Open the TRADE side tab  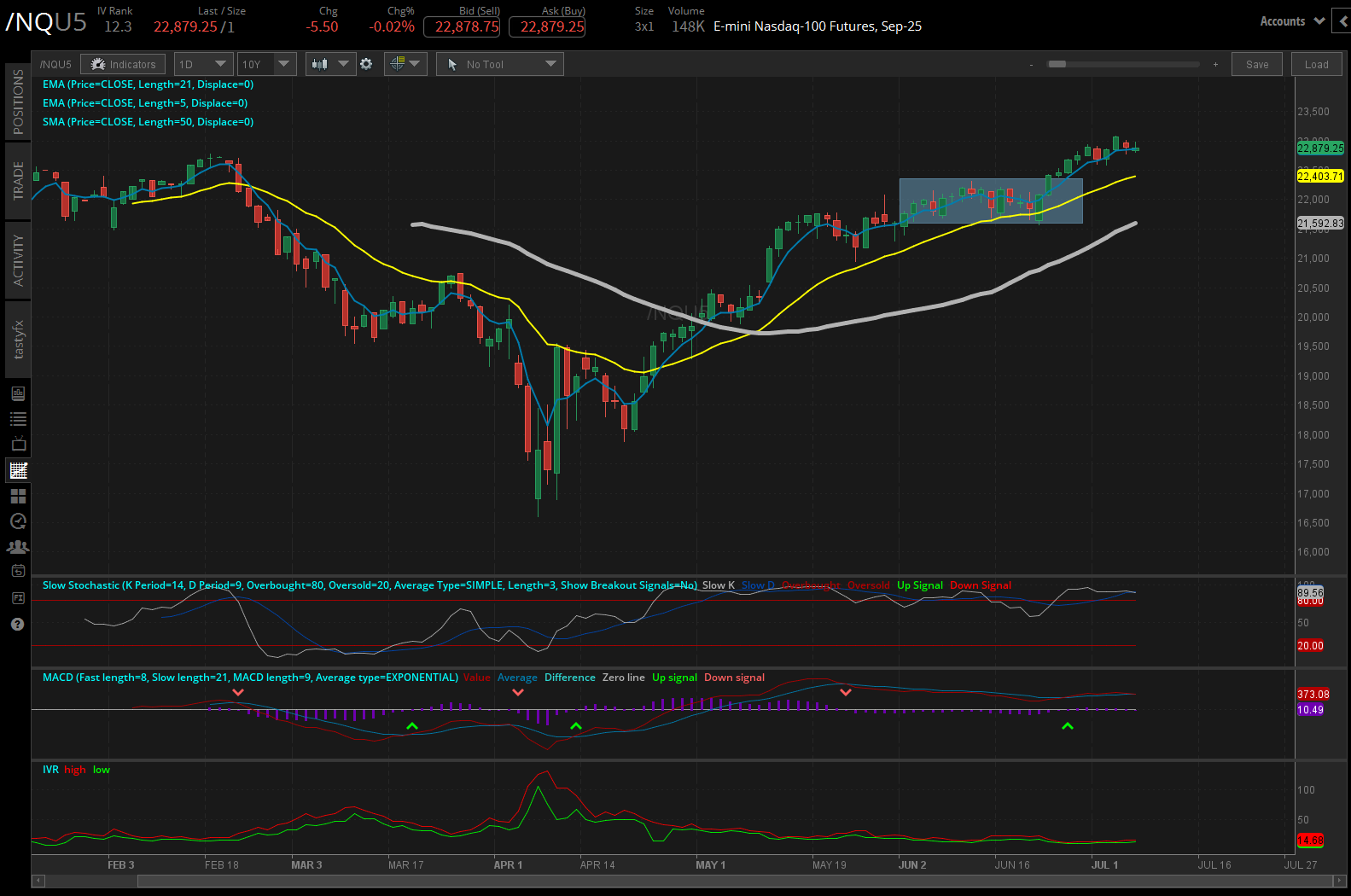[18, 181]
